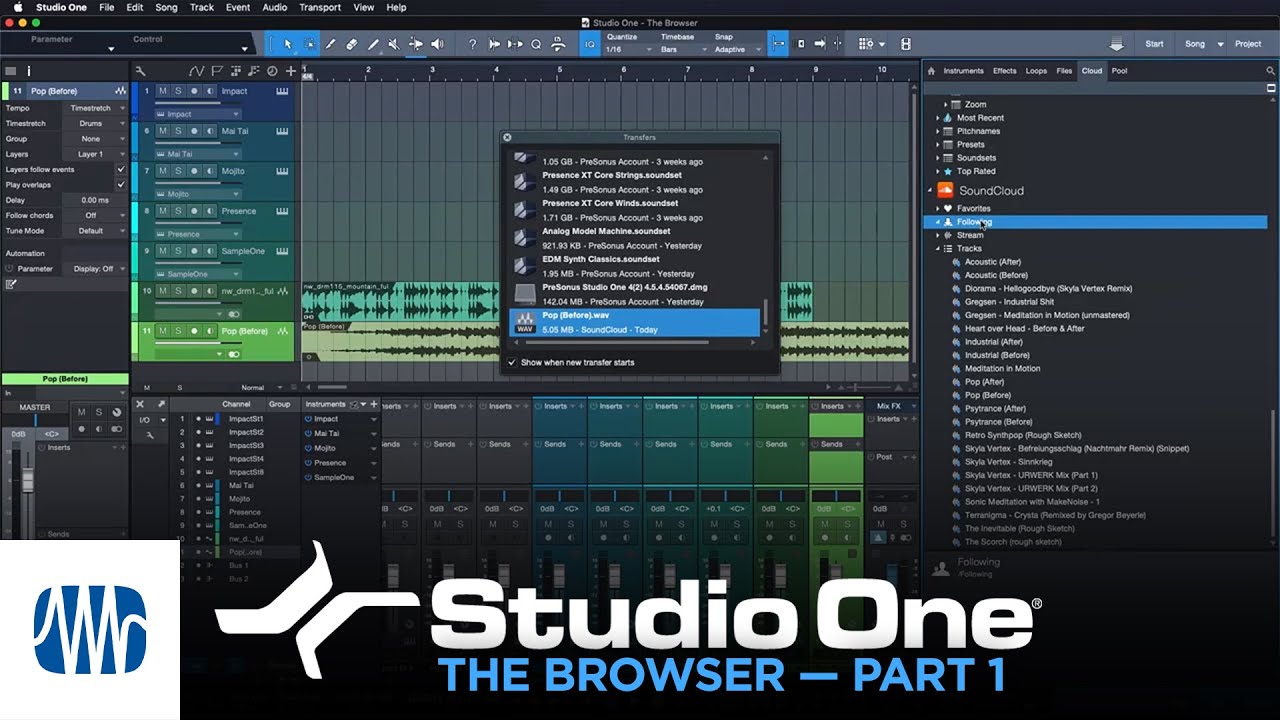Switch to the Effects browser tab
The image size is (1280, 720).
[1004, 71]
